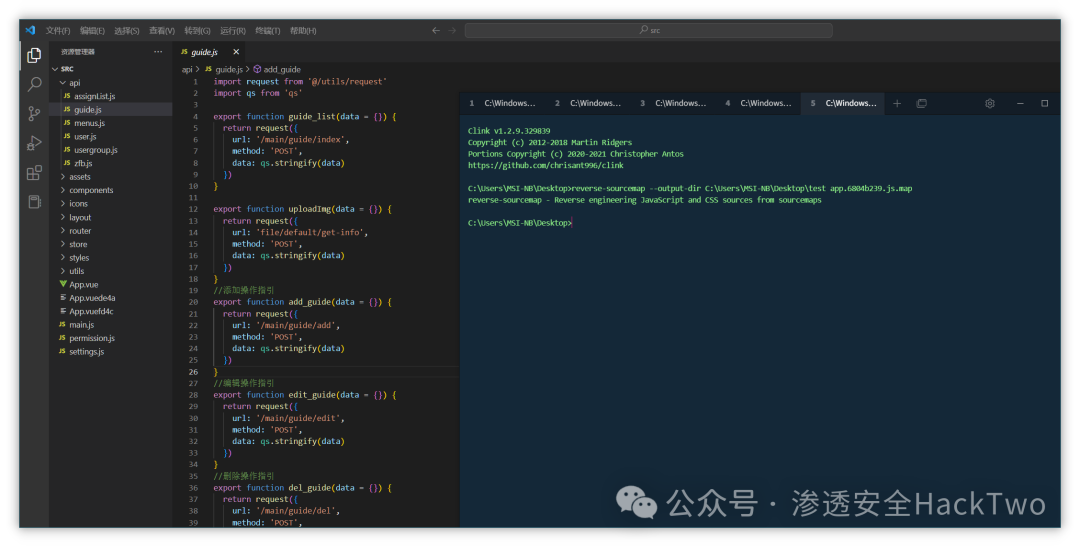The height and width of the screenshot is (547, 1080).
Task: Open the Search view in activity bar
Action: coord(34,85)
